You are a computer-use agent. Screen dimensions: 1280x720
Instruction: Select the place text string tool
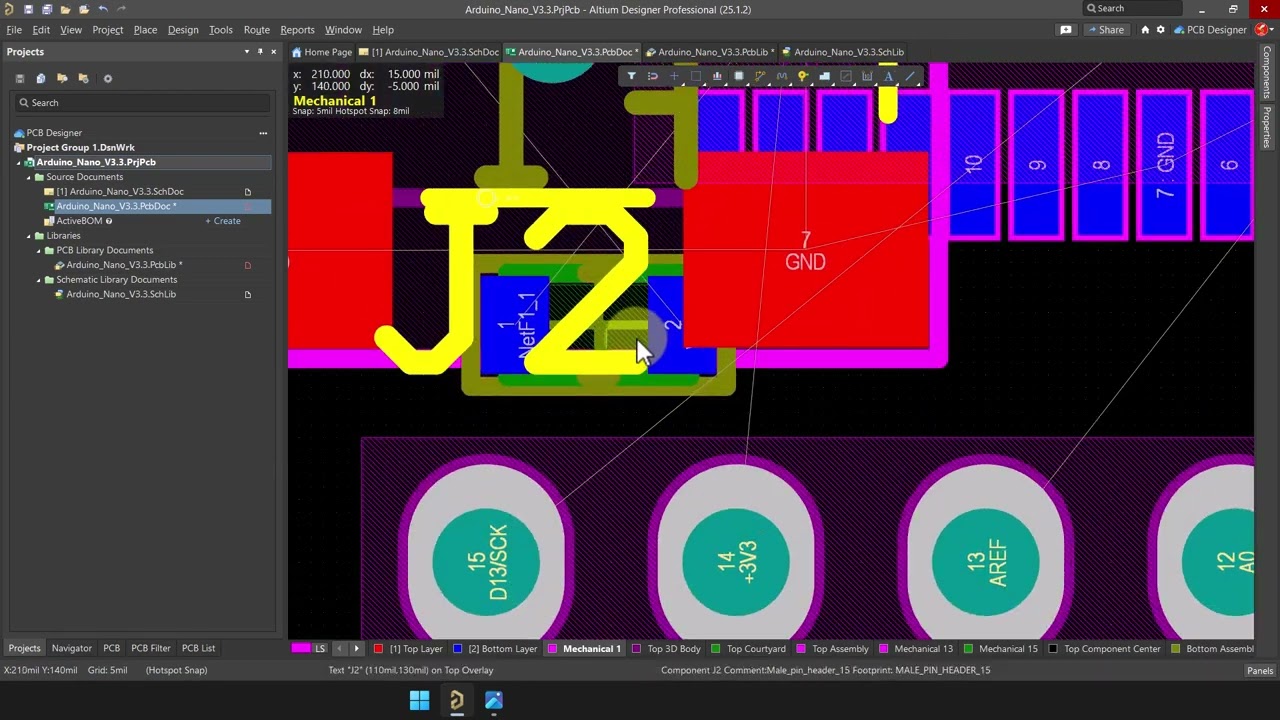tap(888, 76)
